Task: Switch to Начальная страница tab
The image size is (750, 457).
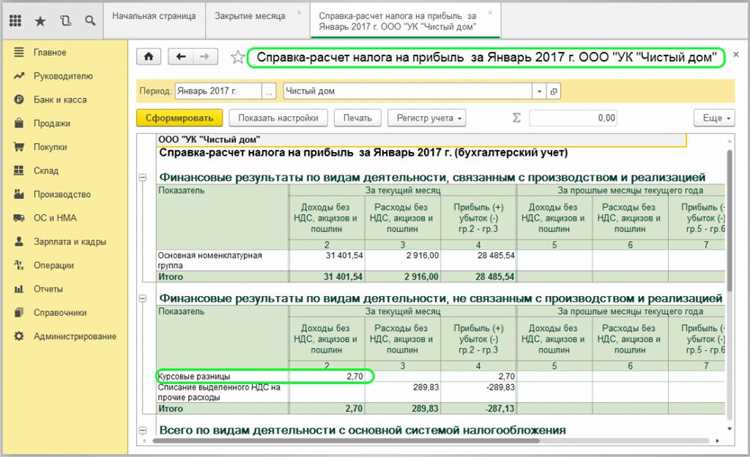Action: (154, 16)
